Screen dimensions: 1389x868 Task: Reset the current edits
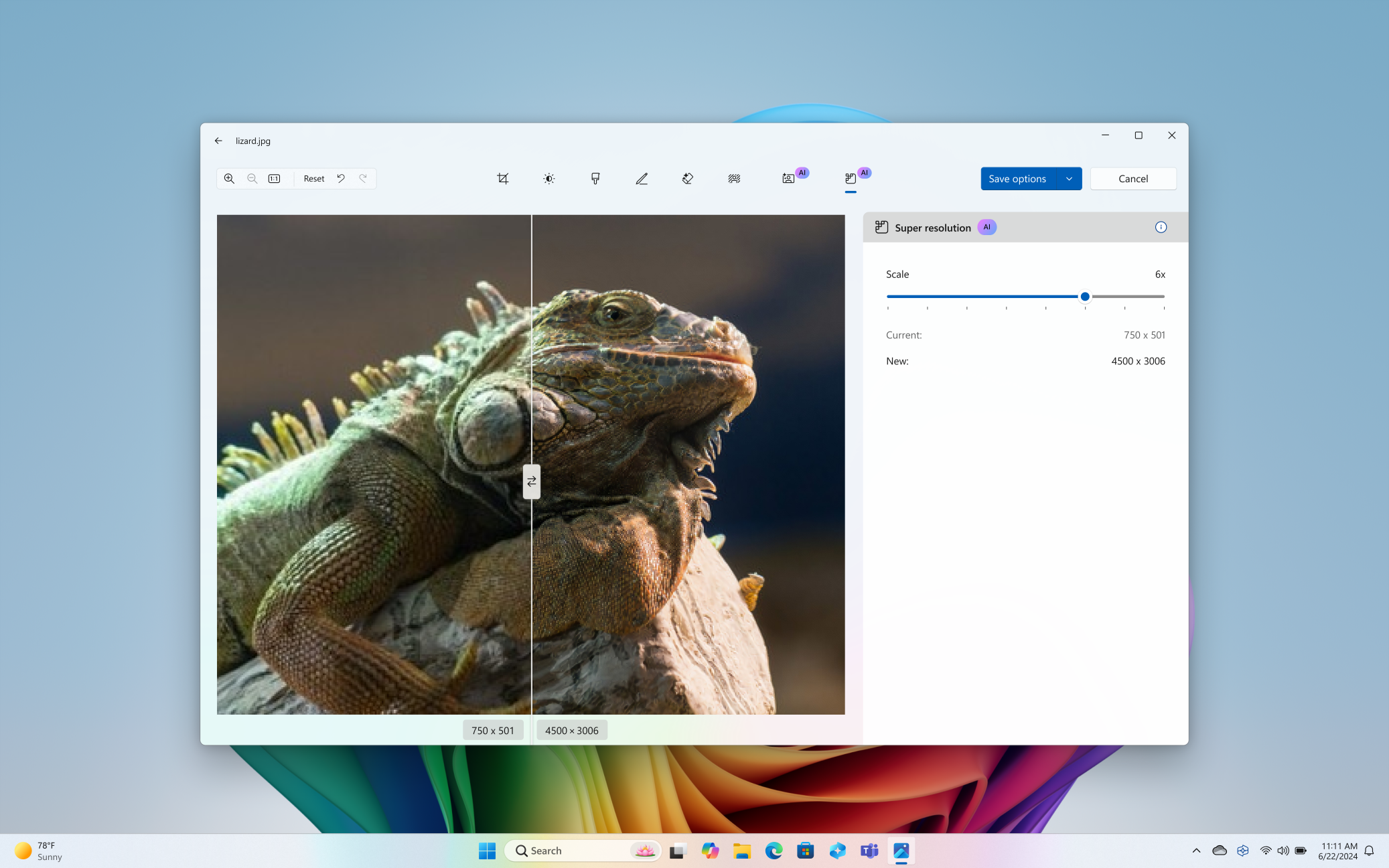313,178
